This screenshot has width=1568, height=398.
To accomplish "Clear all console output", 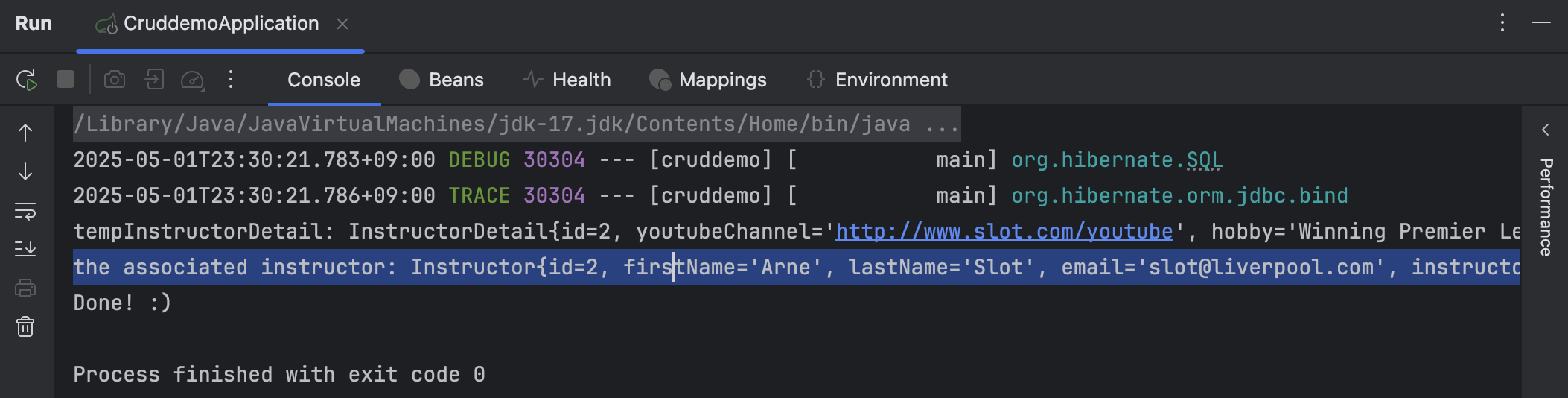I will [x=25, y=326].
